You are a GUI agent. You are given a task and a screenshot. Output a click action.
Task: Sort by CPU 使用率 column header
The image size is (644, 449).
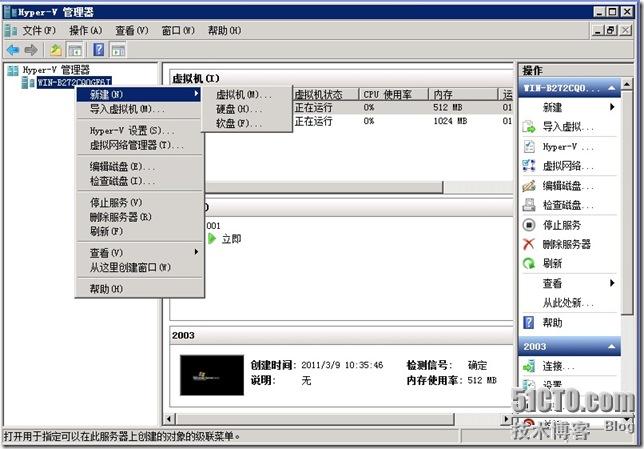pyautogui.click(x=393, y=94)
